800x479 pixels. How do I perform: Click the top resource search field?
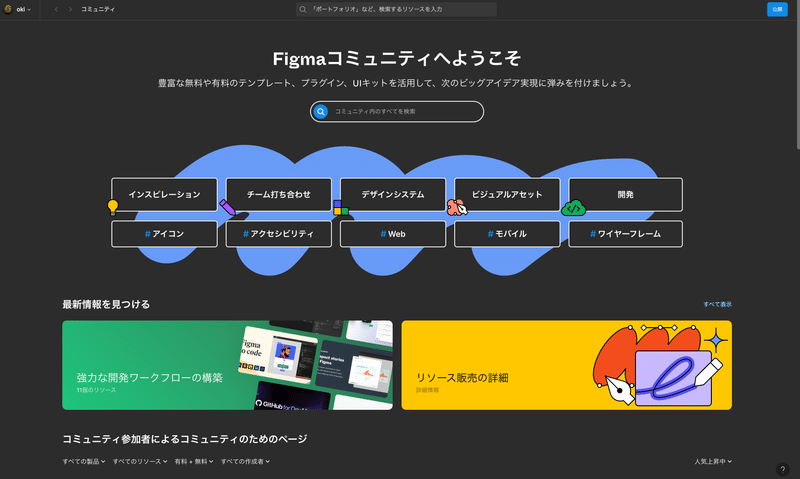(x=396, y=9)
